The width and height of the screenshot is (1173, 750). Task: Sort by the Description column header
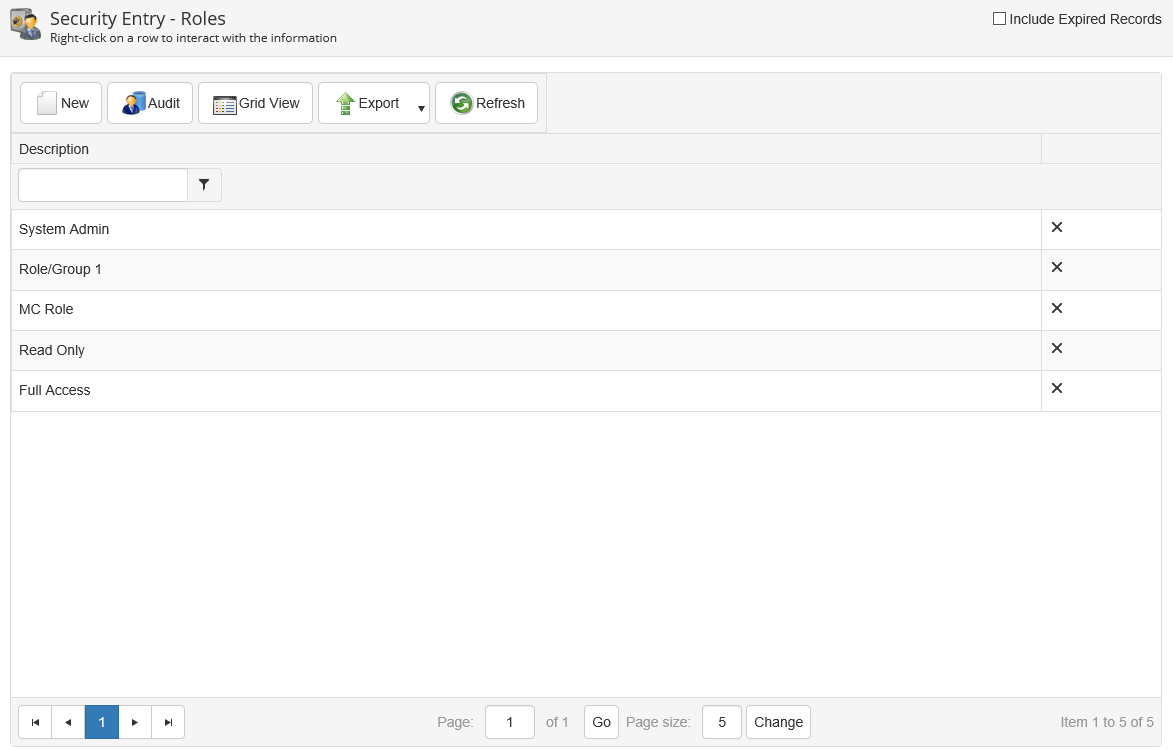click(54, 149)
